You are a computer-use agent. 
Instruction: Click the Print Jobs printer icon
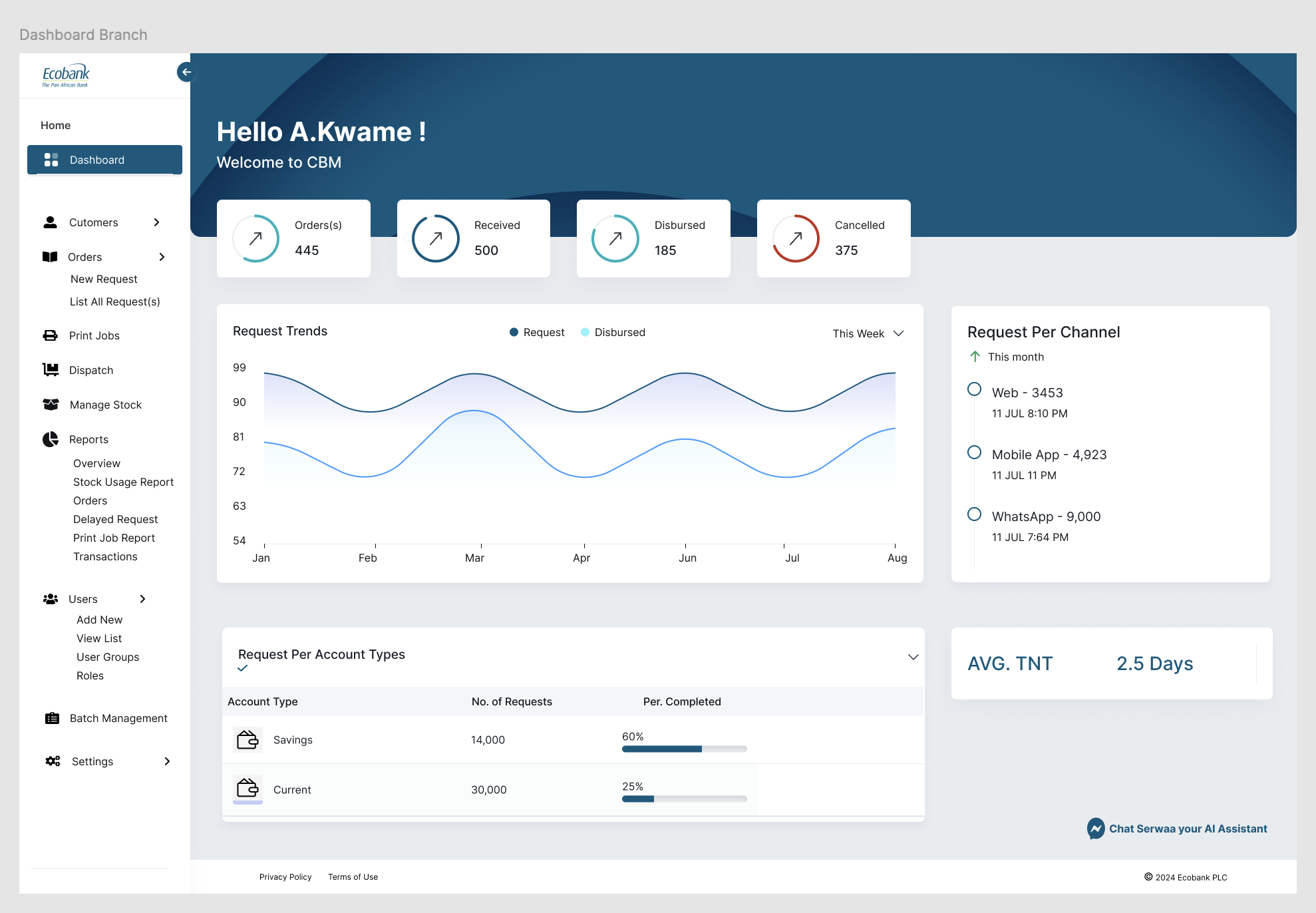pos(50,335)
